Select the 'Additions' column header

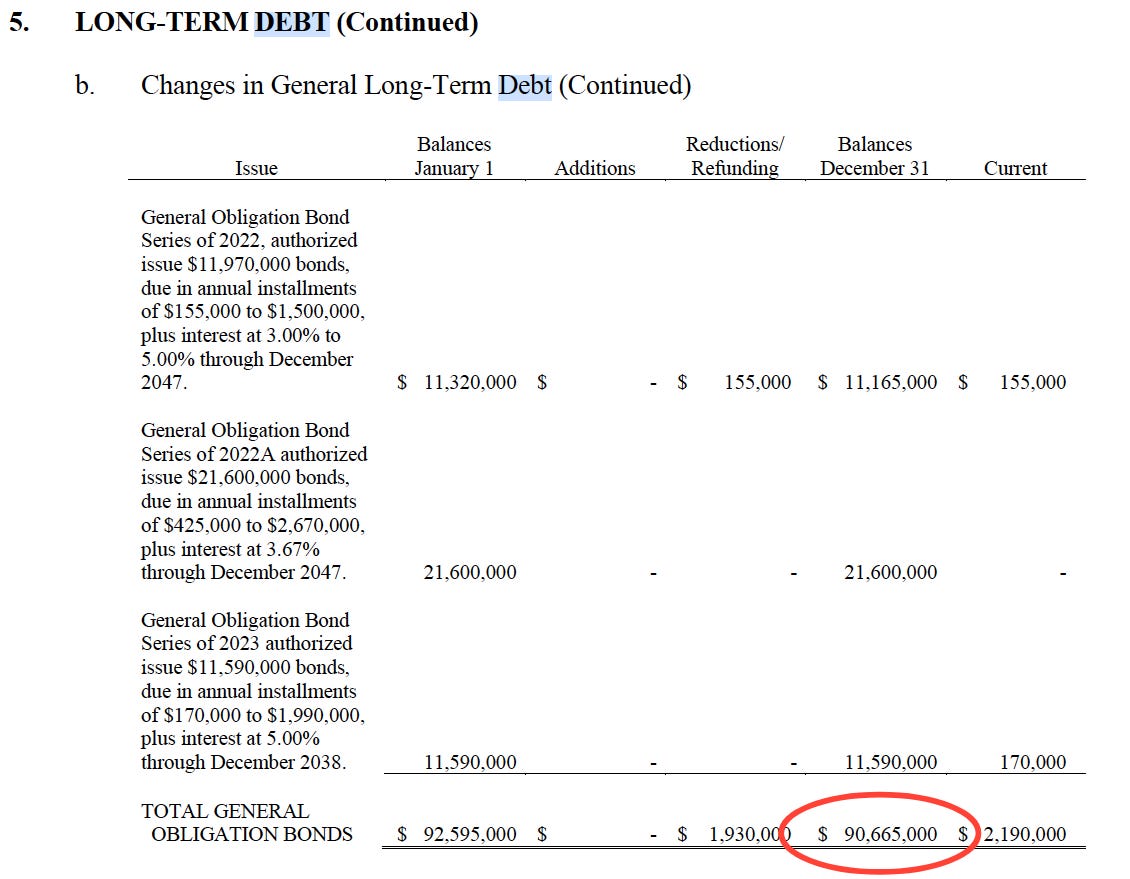(595, 168)
